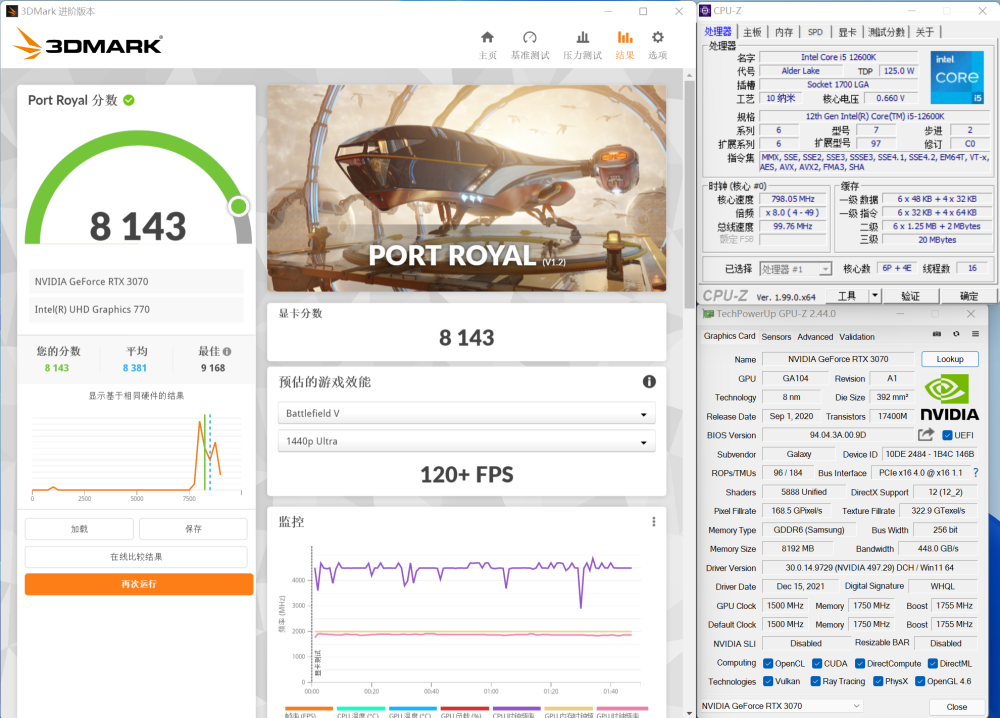The height and width of the screenshot is (718, 1000).
Task: Open the monitoring panel three-dot menu
Action: click(x=654, y=522)
